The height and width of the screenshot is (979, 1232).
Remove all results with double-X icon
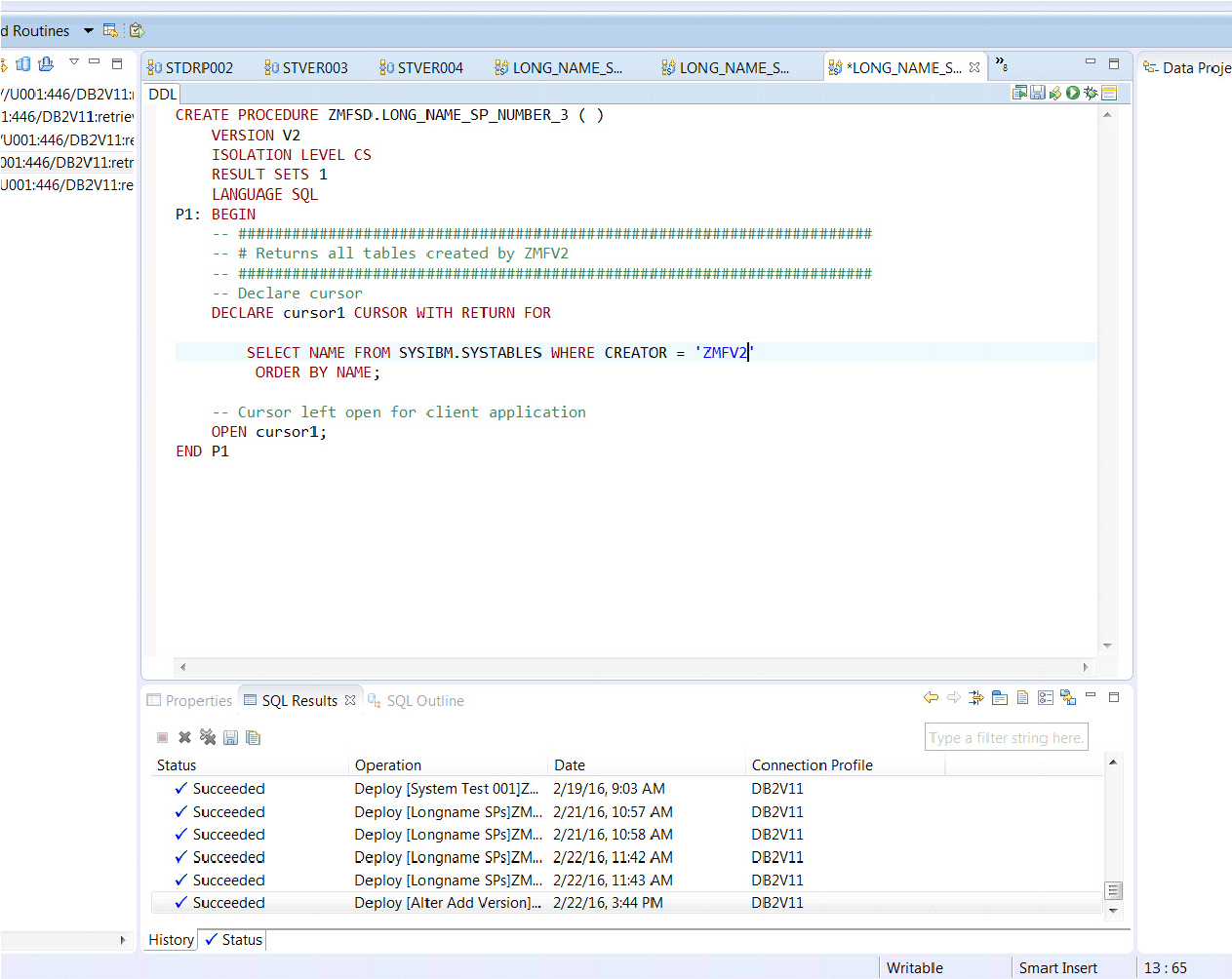pyautogui.click(x=208, y=737)
